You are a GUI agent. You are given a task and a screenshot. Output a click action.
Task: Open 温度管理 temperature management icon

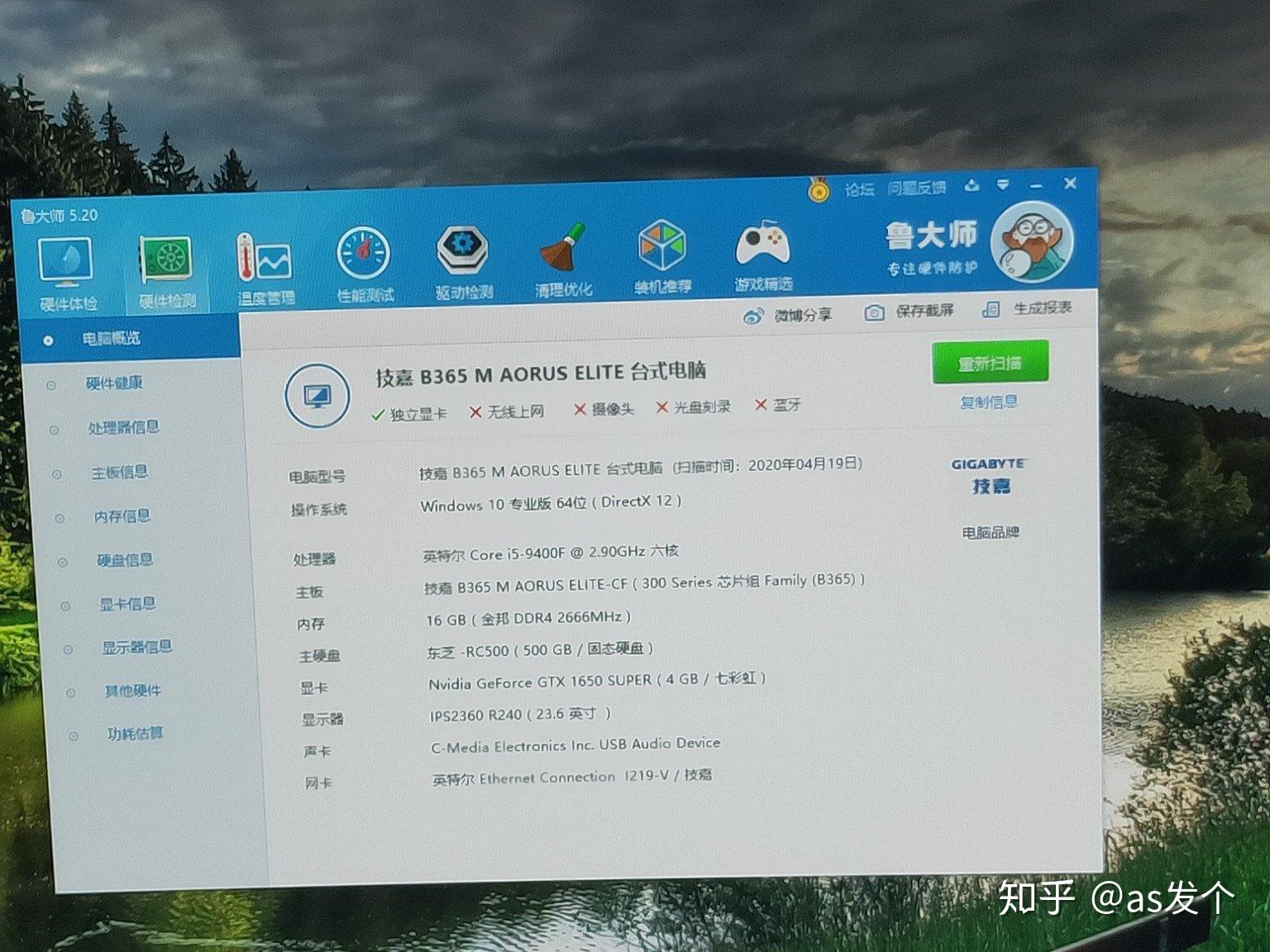(265, 269)
